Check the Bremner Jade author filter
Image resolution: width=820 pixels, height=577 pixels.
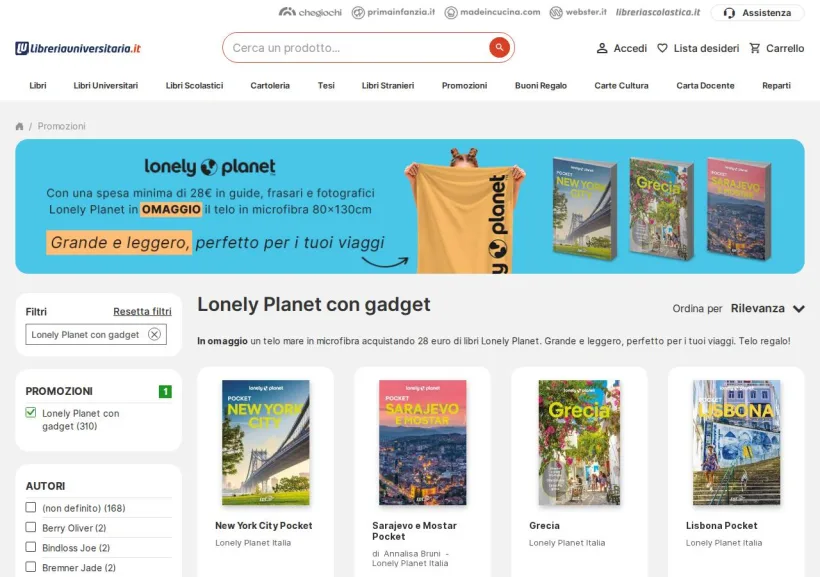[31, 567]
